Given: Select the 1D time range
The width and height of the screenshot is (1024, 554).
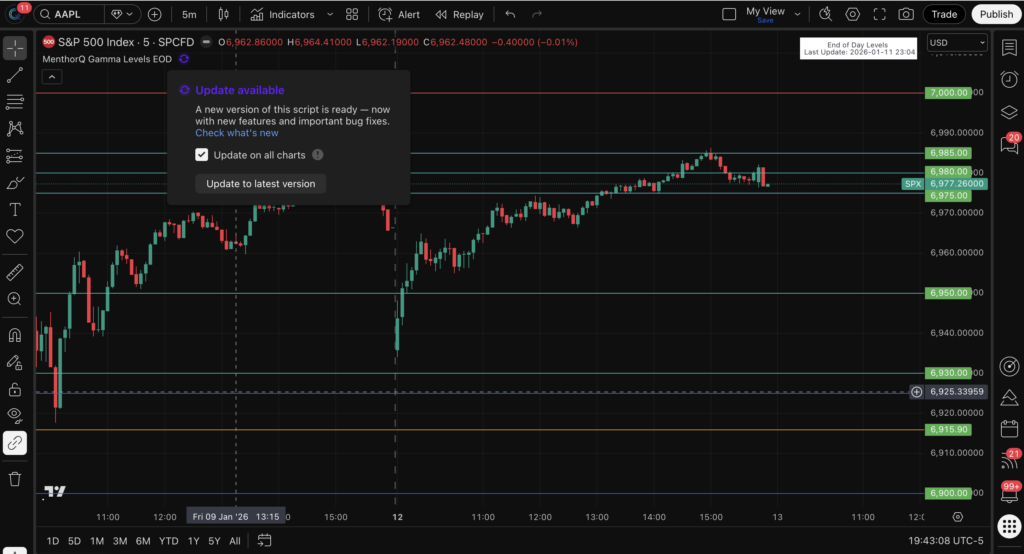Looking at the screenshot, I should tap(53, 541).
